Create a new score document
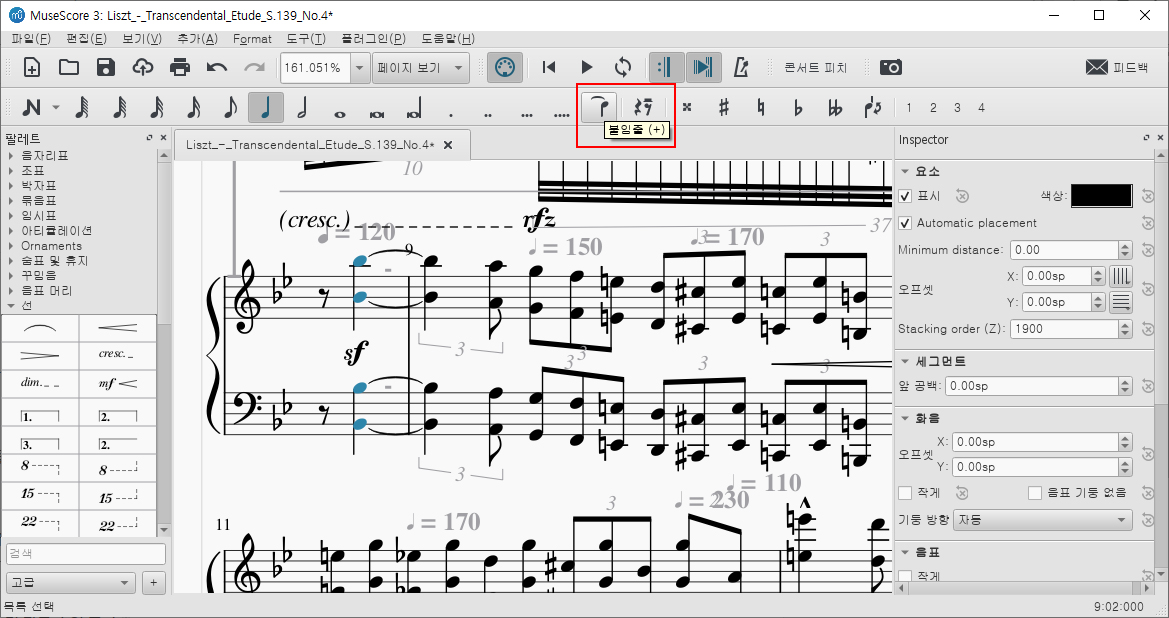The height and width of the screenshot is (618, 1169). pos(32,68)
